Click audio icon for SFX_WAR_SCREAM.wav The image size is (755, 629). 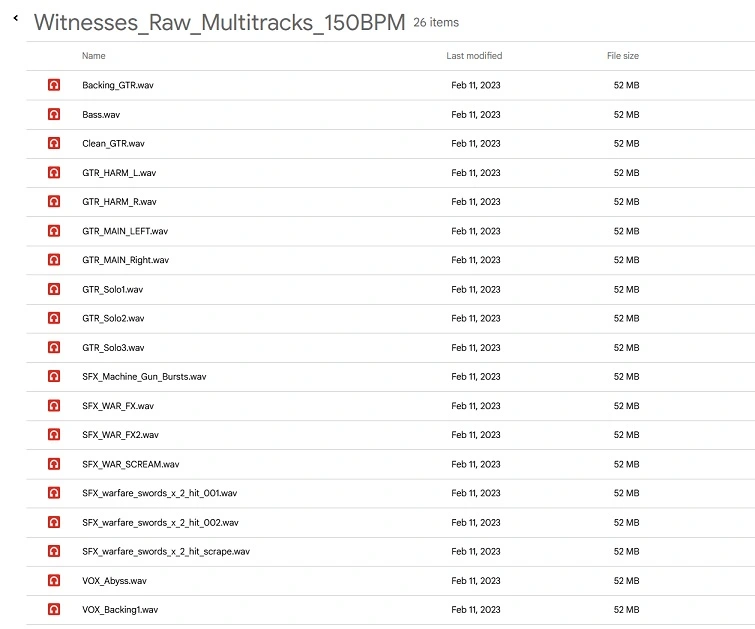[54, 464]
